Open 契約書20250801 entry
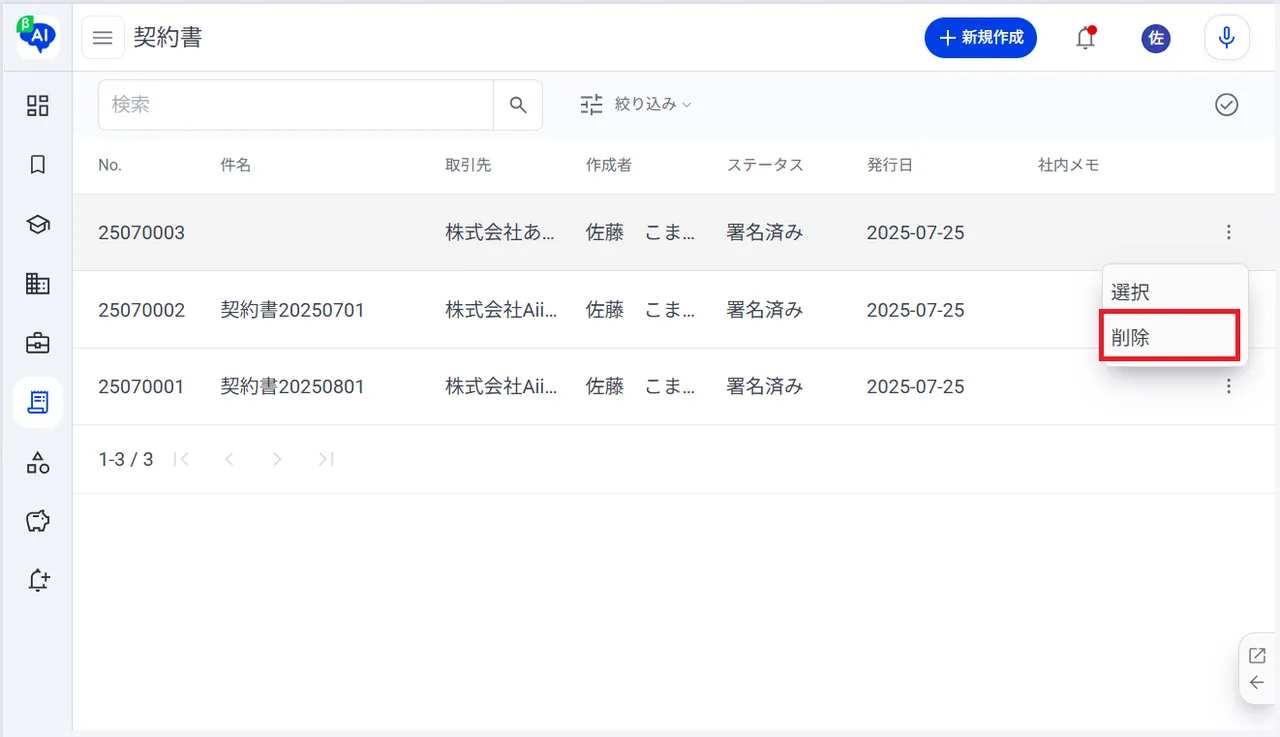The width and height of the screenshot is (1280, 737). pyautogui.click(x=292, y=386)
